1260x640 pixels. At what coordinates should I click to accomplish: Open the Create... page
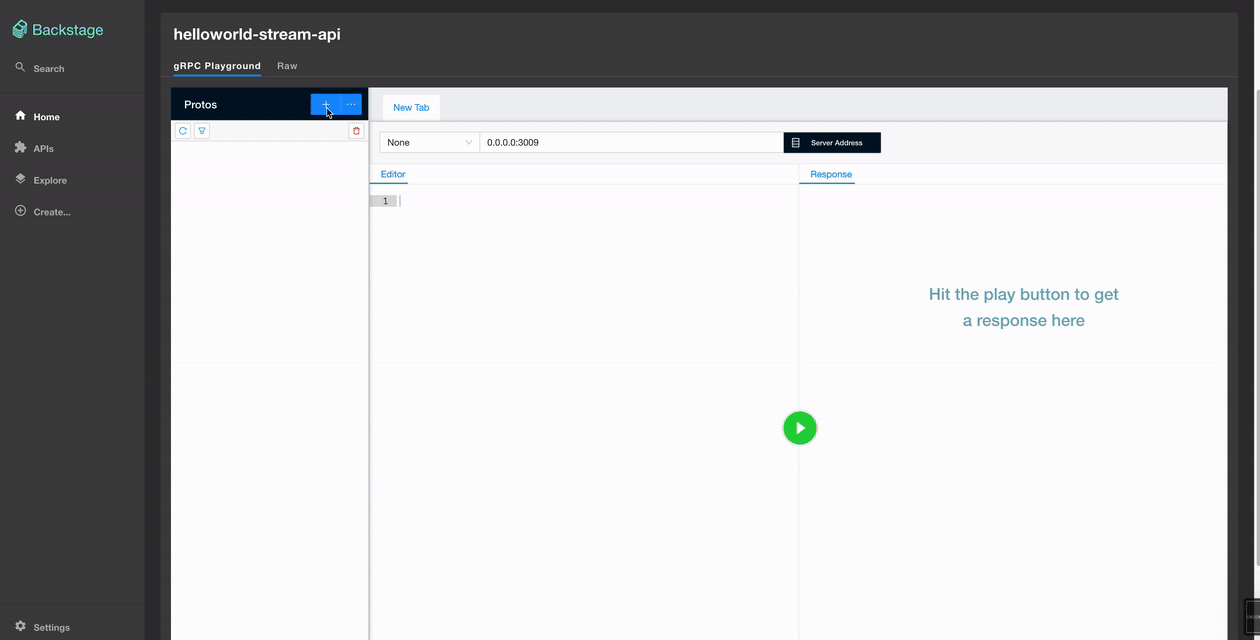(43, 212)
